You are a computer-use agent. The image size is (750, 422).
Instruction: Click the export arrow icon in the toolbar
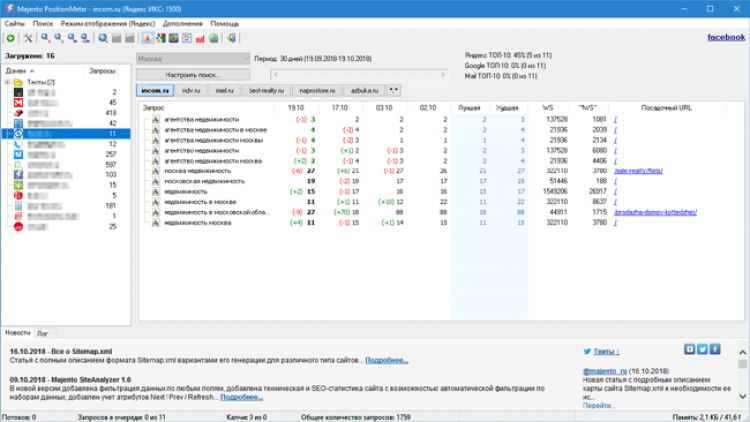[232, 38]
